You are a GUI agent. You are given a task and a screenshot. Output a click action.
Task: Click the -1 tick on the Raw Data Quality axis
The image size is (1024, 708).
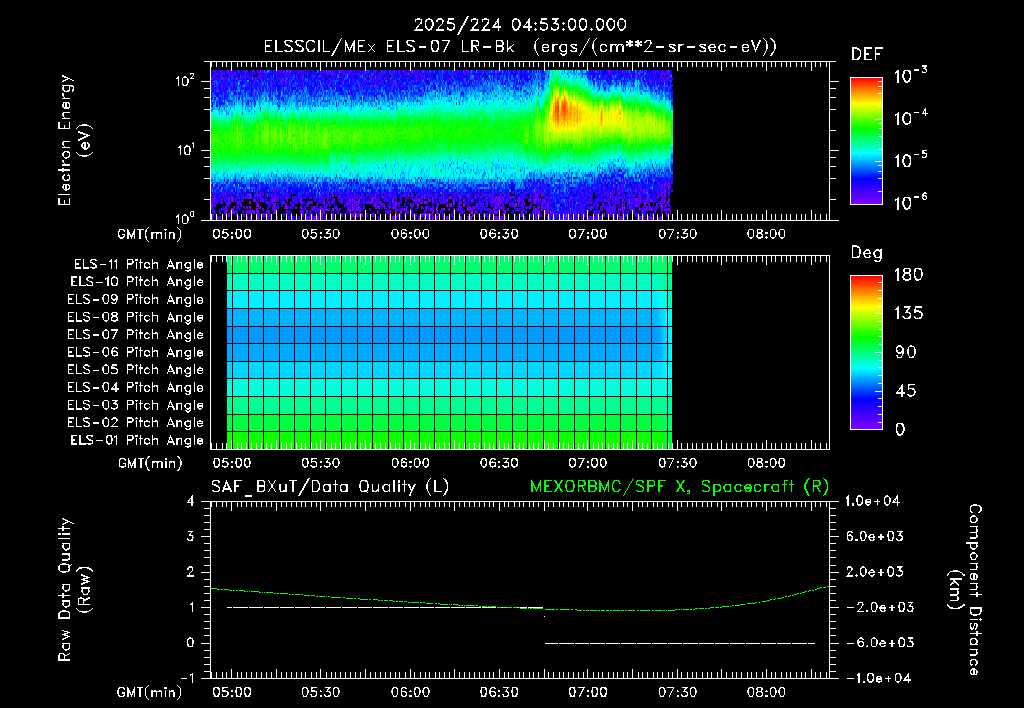click(187, 678)
